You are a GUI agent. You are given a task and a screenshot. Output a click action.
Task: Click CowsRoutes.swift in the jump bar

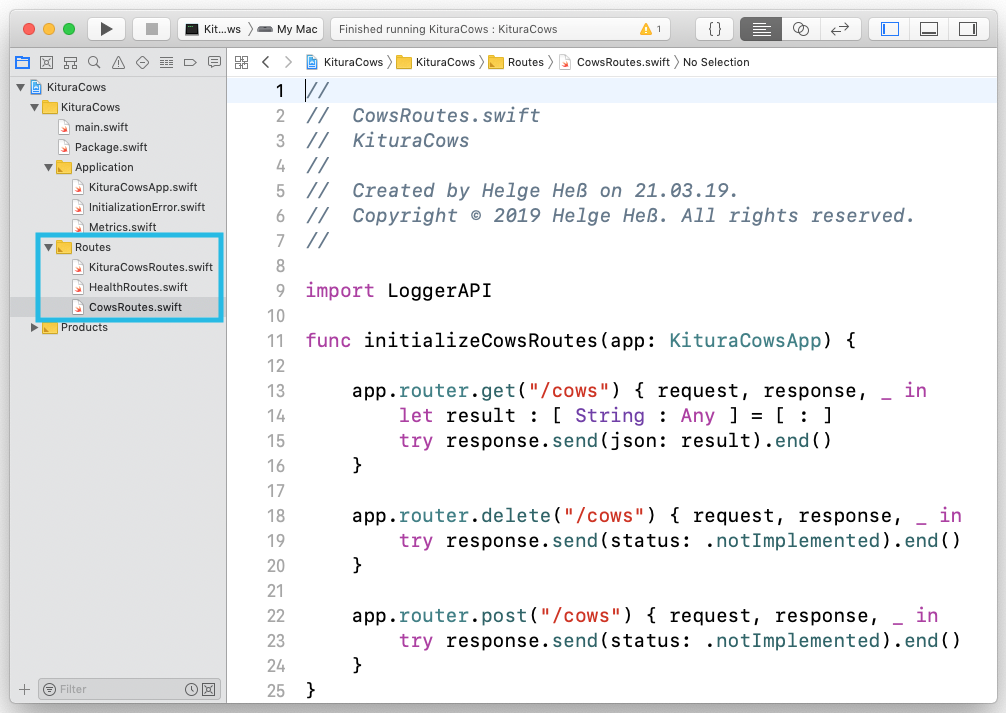point(615,62)
